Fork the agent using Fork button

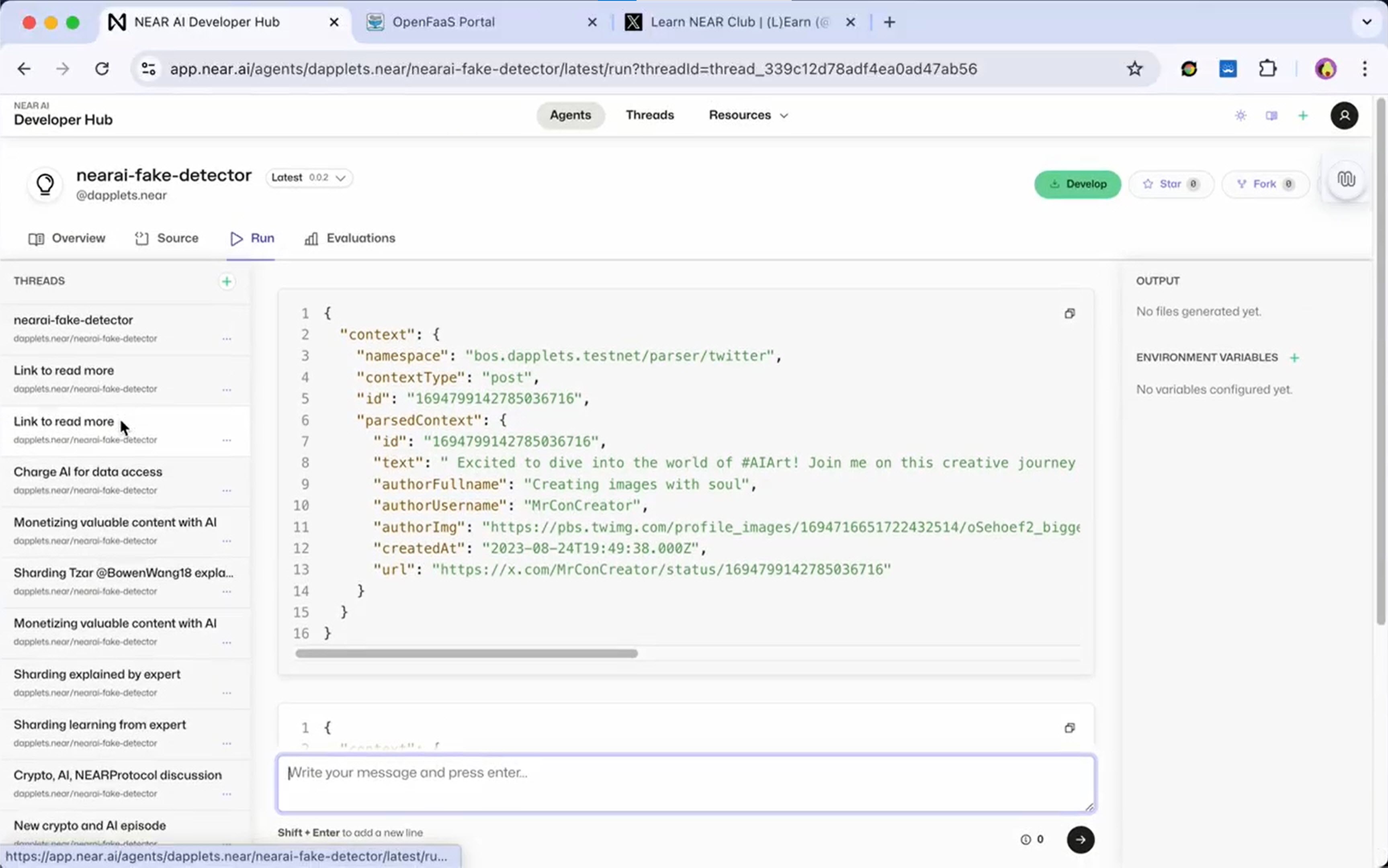pos(1265,184)
